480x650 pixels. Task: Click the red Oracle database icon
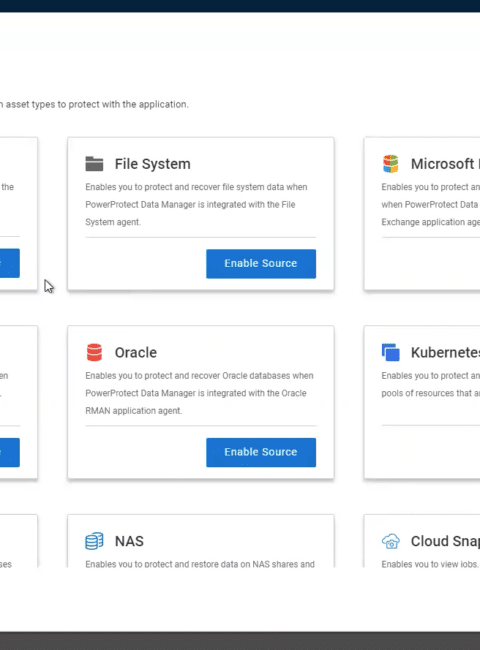(94, 352)
